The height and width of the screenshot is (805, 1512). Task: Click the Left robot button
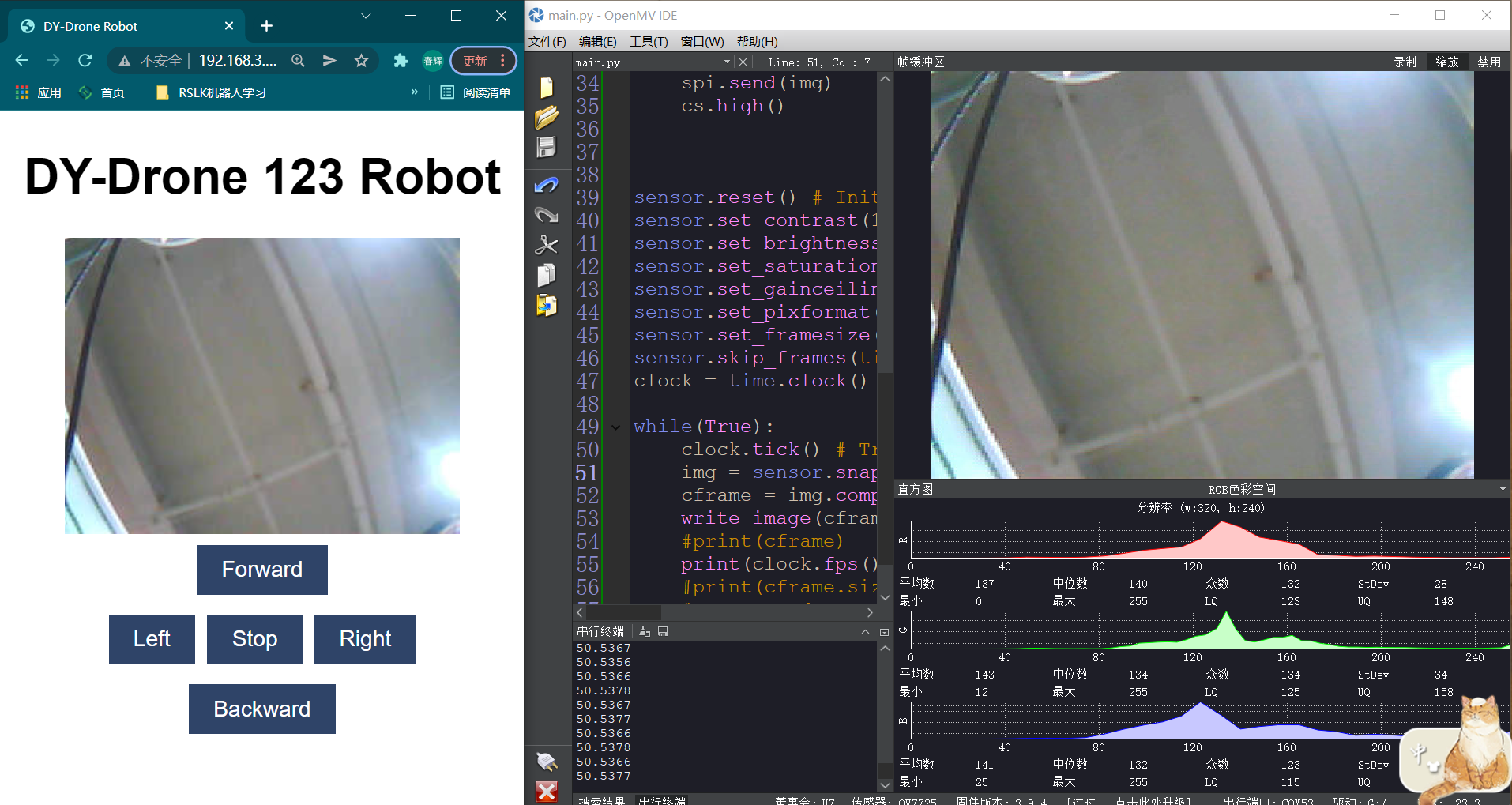(x=152, y=639)
